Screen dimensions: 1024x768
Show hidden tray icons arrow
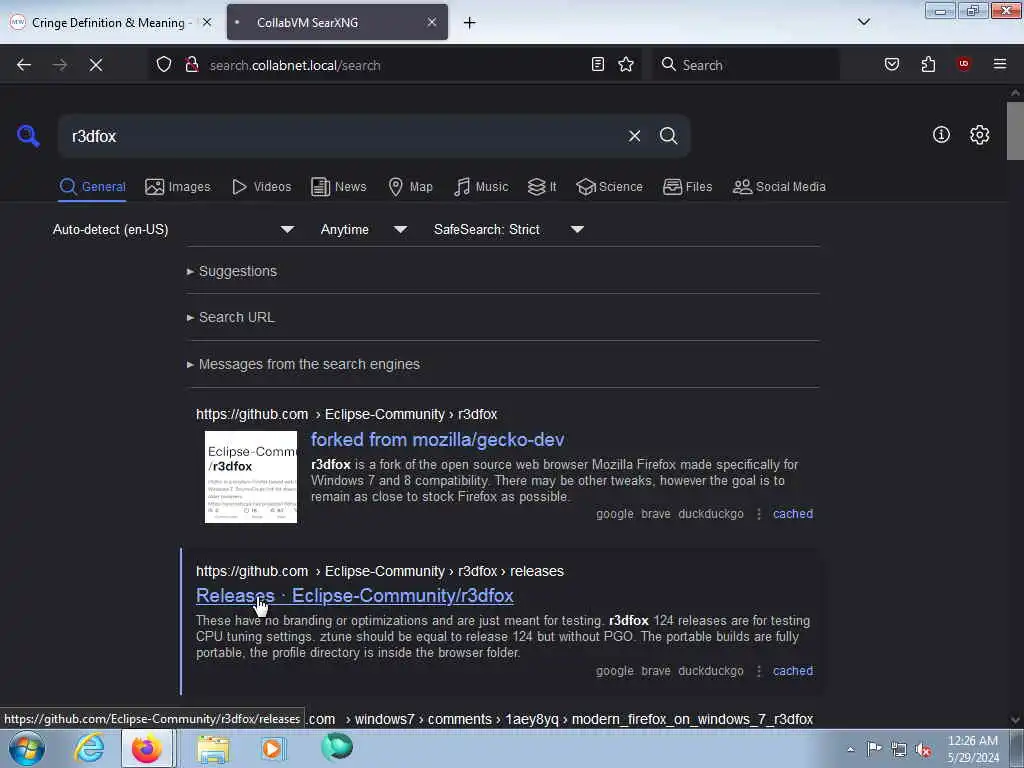tap(850, 749)
